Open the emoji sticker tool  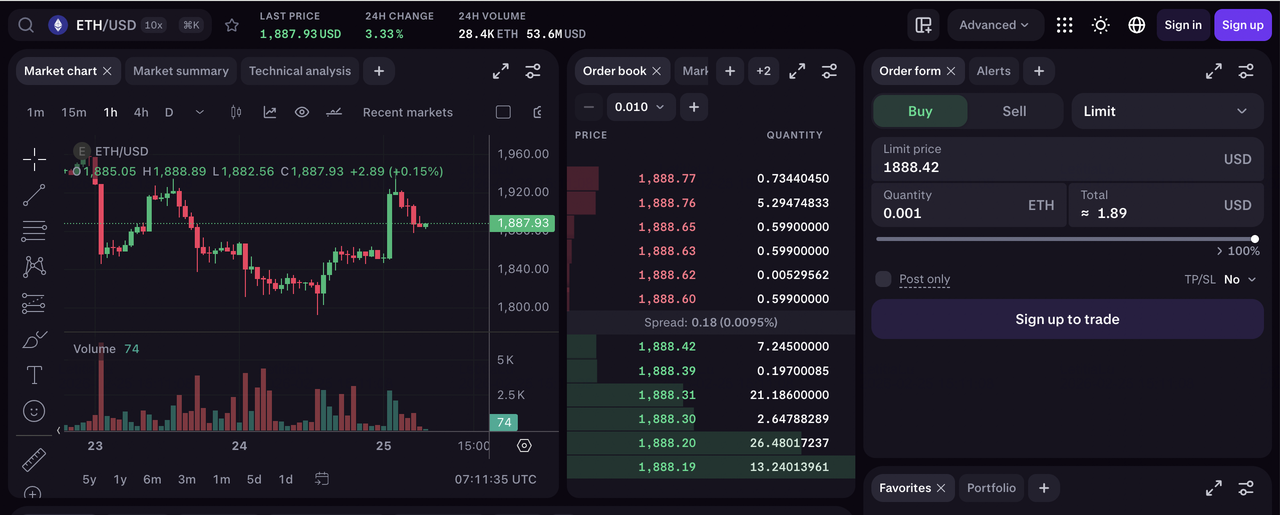pyautogui.click(x=34, y=411)
